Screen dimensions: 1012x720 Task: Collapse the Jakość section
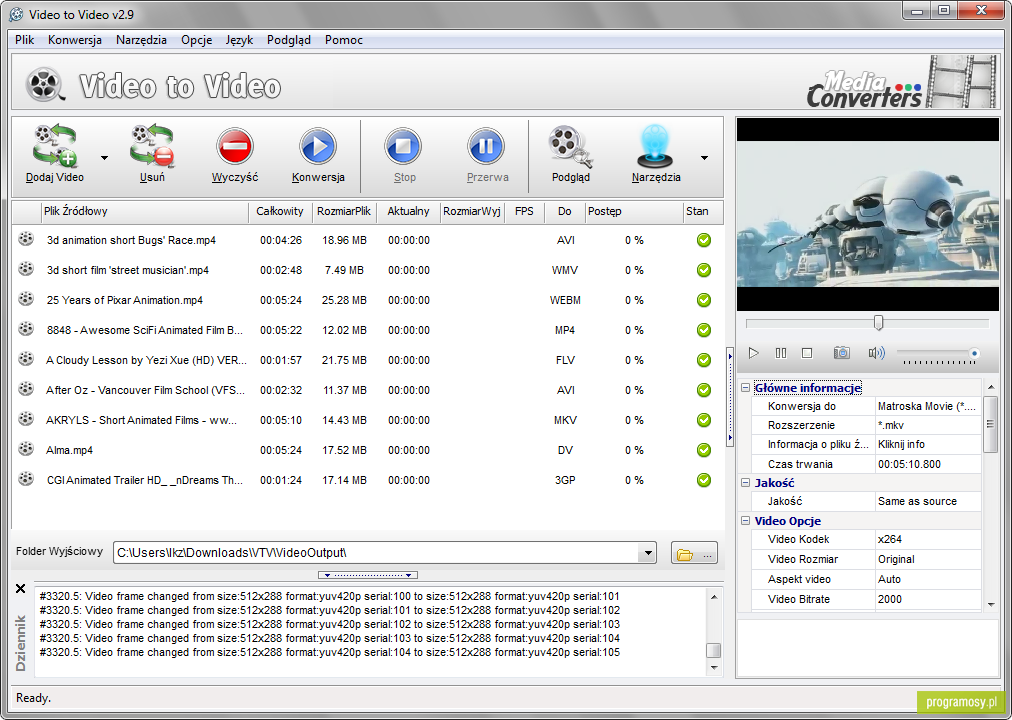tap(745, 483)
